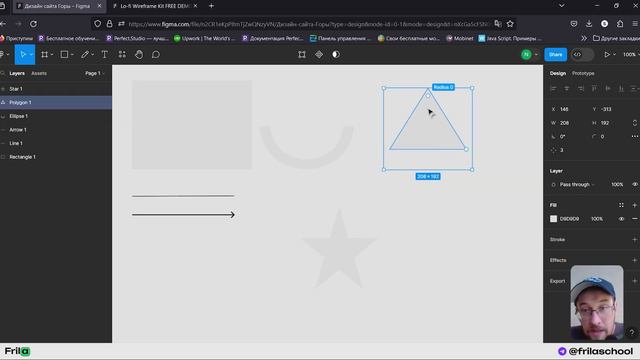Click the Present play icon
This screenshot has width=640, height=360.
[x=607, y=55]
